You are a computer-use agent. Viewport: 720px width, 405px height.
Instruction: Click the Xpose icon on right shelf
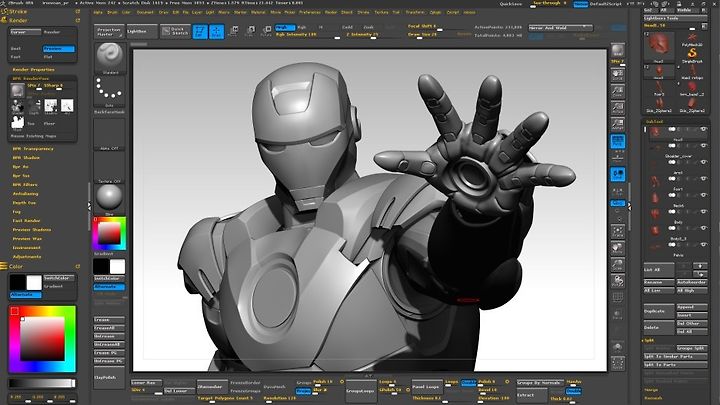pyautogui.click(x=618, y=363)
